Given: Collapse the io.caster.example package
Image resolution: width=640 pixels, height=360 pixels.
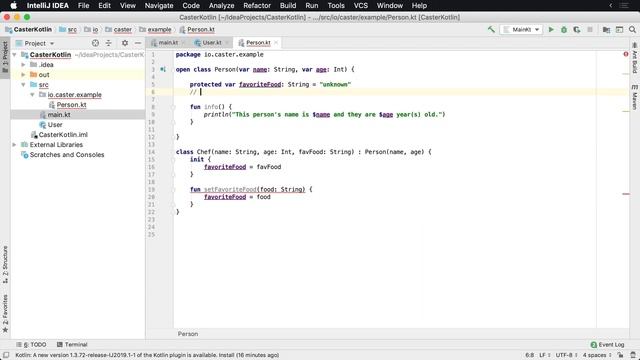Looking at the screenshot, I should click(32, 95).
